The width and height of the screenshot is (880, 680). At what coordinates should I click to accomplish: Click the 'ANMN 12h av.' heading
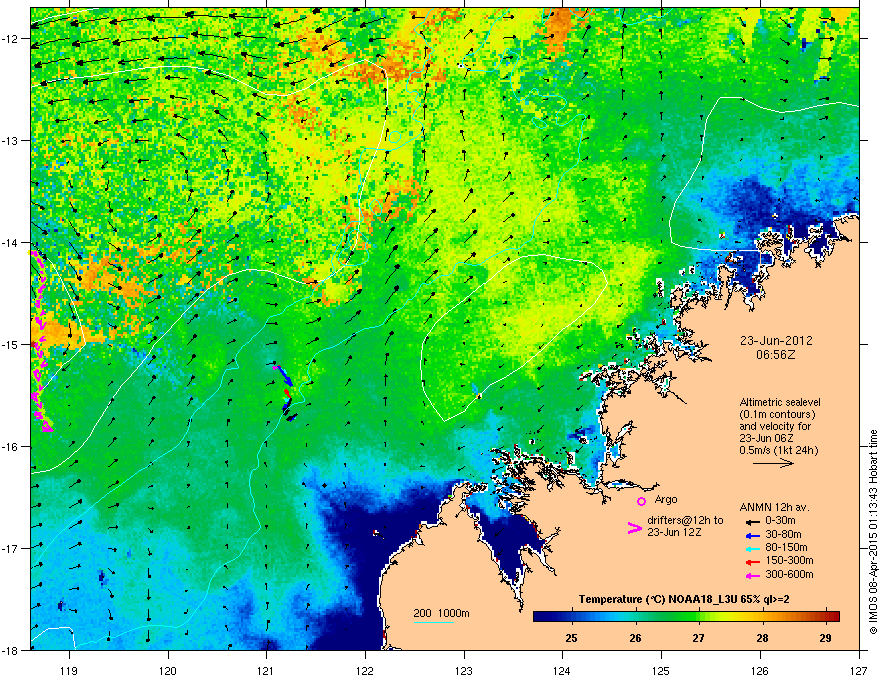774,508
